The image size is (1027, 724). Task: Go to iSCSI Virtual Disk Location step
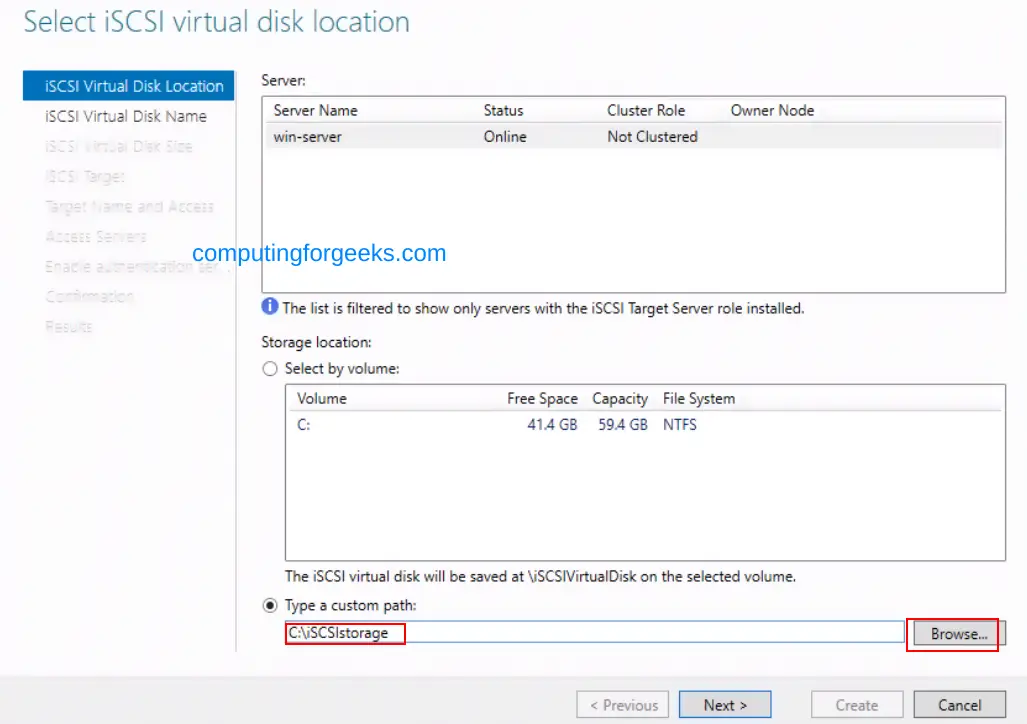point(134,86)
